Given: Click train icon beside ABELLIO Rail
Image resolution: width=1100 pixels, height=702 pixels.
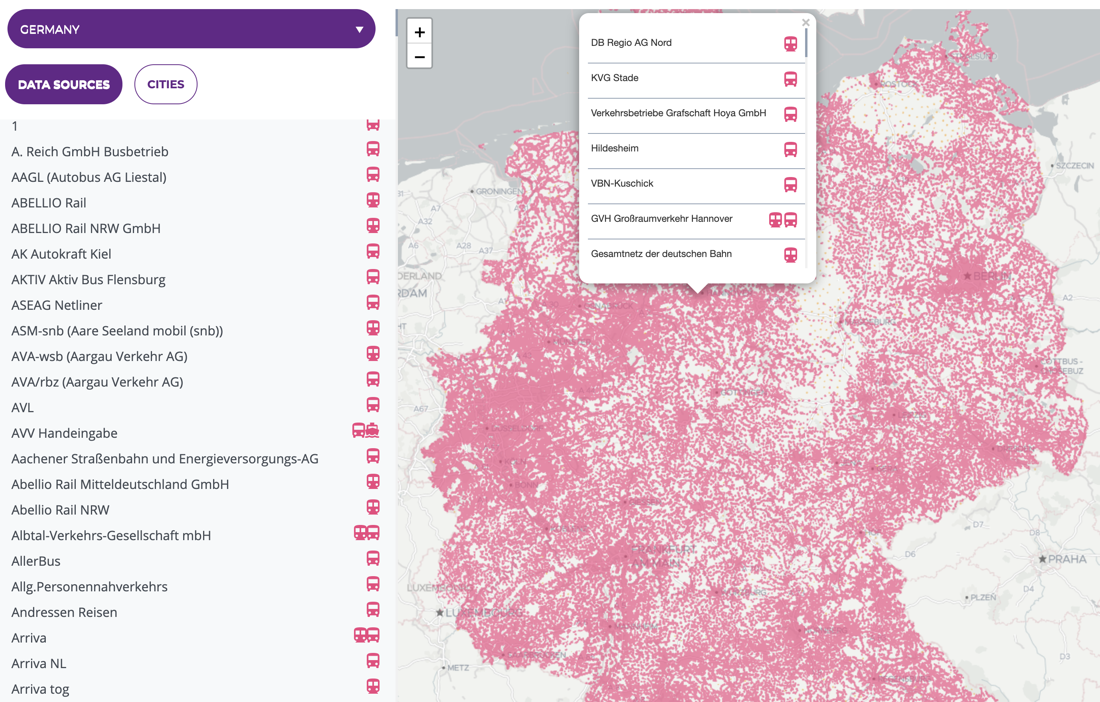Looking at the screenshot, I should 373,200.
